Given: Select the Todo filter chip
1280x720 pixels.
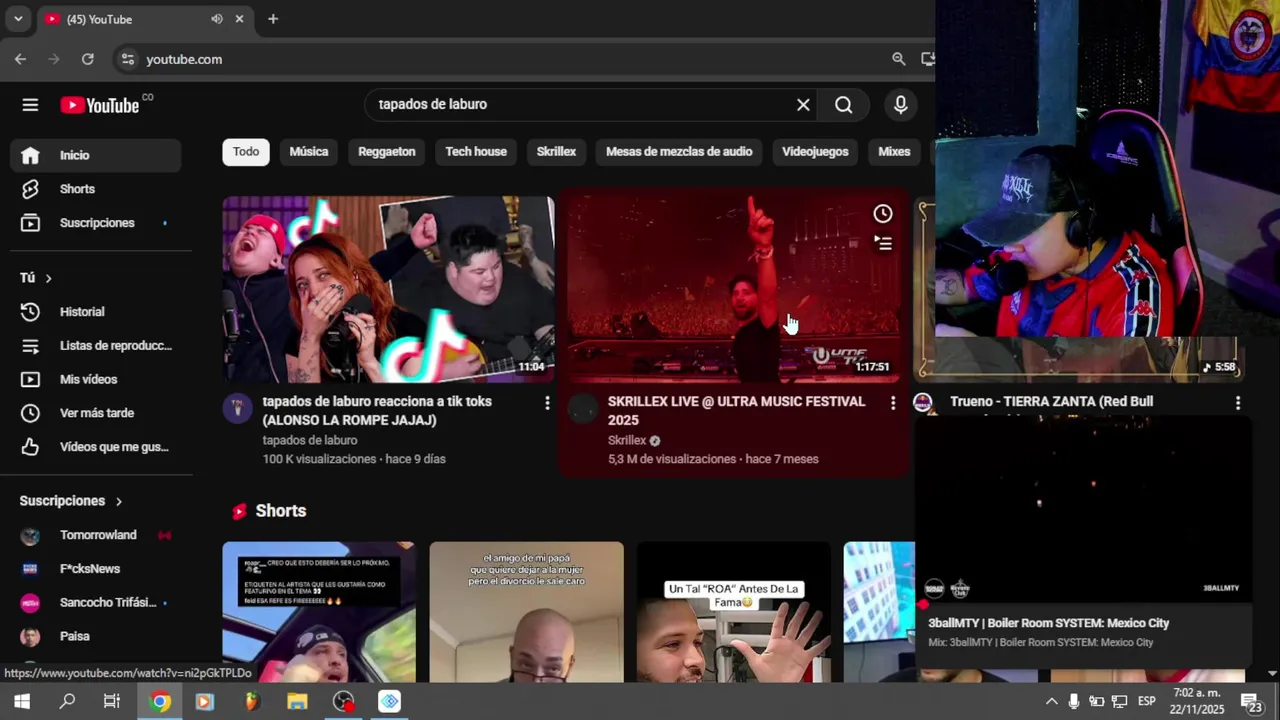Looking at the screenshot, I should coord(246,152).
